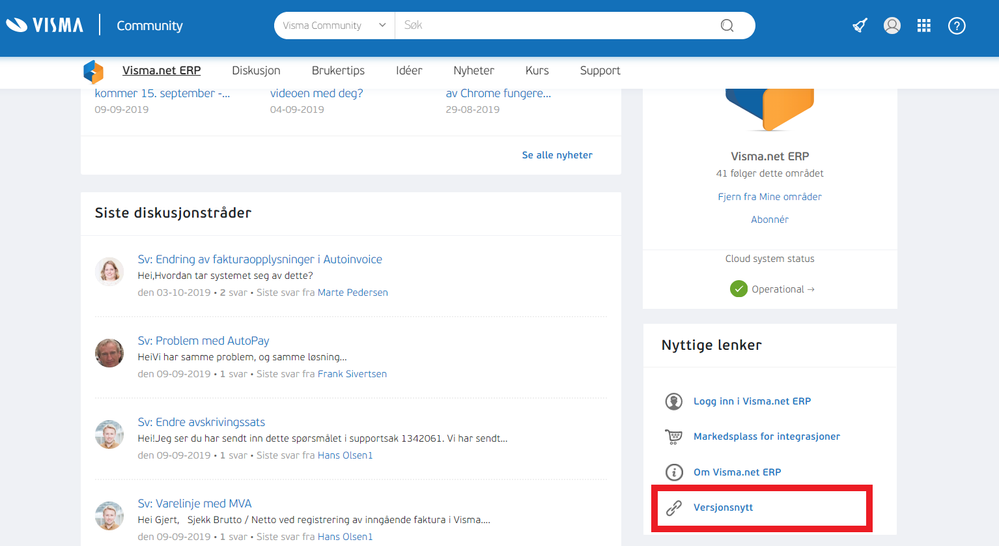Click Community text in the header
The width and height of the screenshot is (999, 546).
[150, 25]
